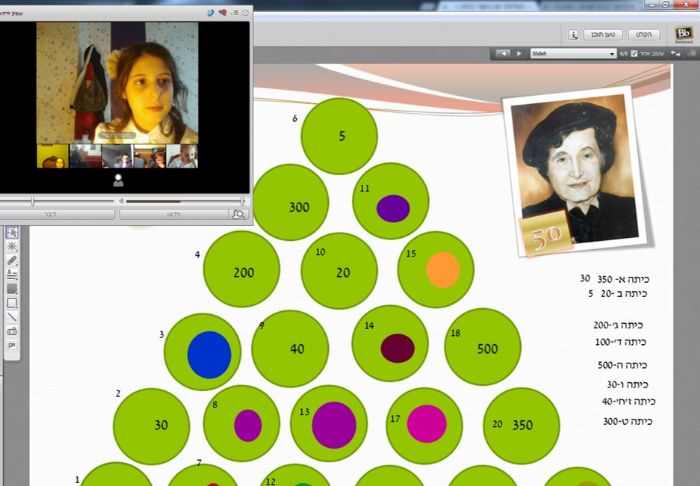Image resolution: width=700 pixels, height=486 pixels.
Task: Click the purple dot in circle 13
Action: 334,425
